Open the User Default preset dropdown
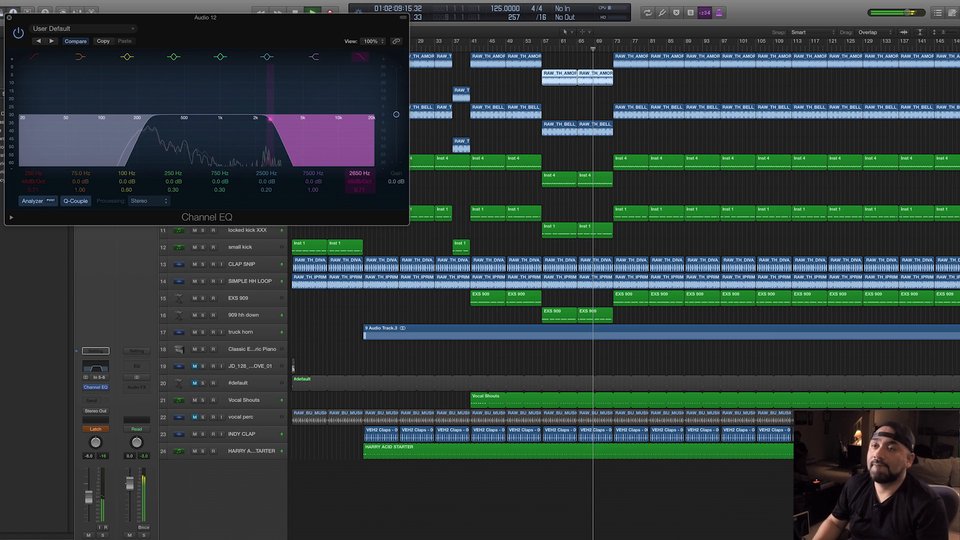 (83, 28)
